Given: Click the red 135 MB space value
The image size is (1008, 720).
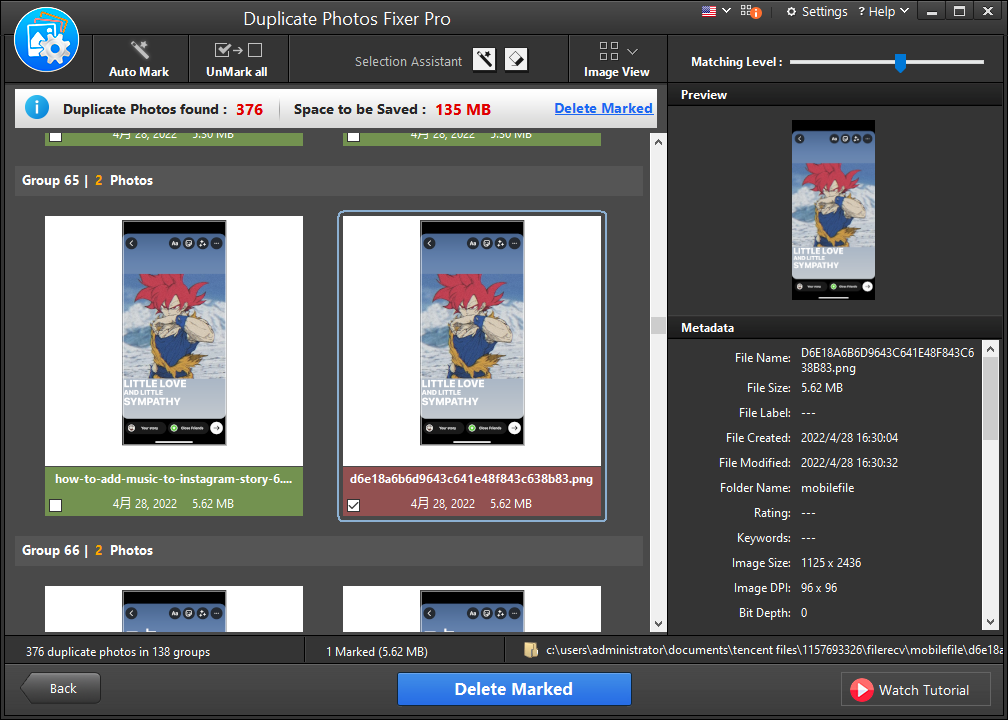Looking at the screenshot, I should (463, 109).
